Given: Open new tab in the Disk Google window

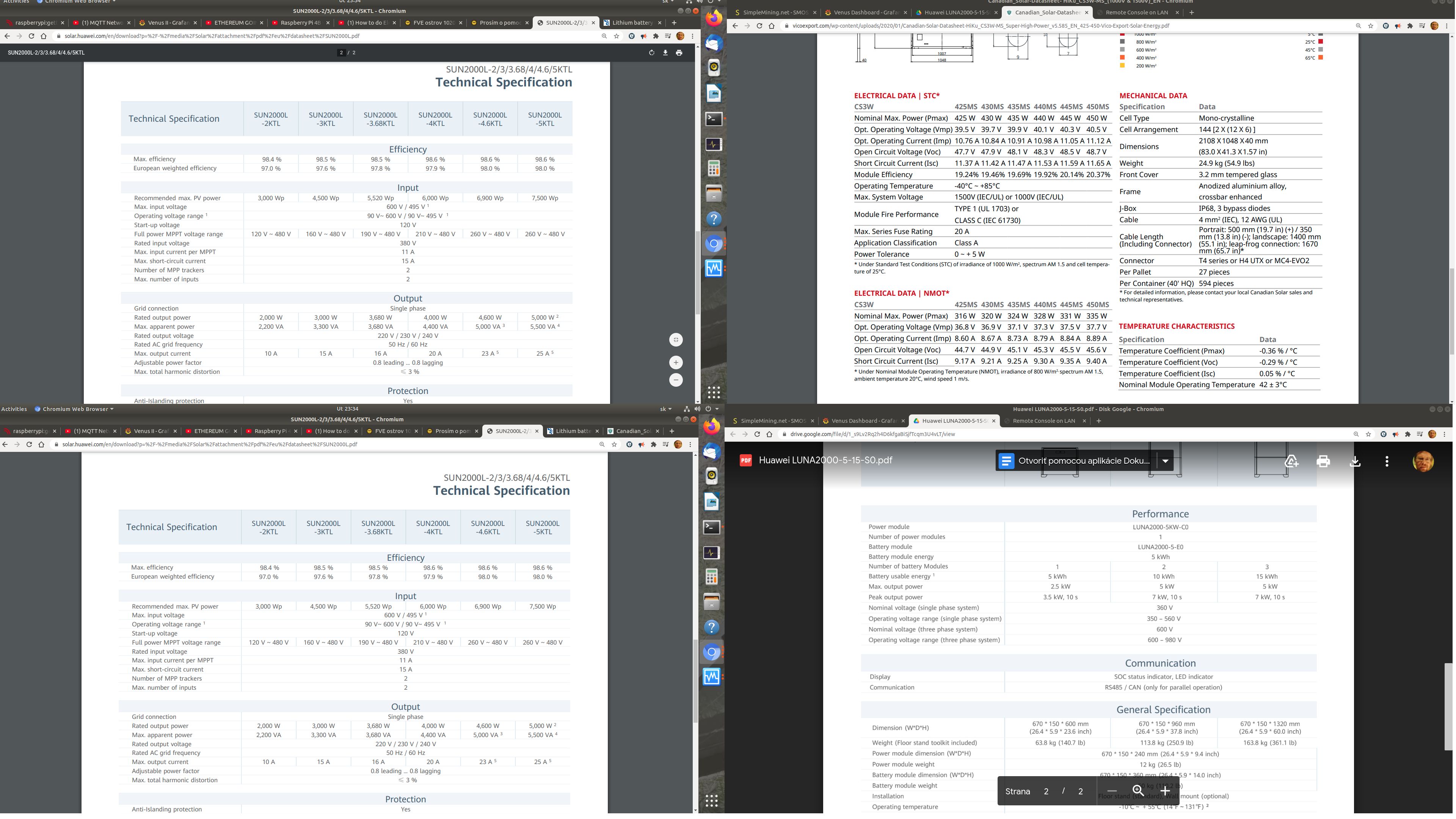Looking at the screenshot, I should (x=1098, y=420).
